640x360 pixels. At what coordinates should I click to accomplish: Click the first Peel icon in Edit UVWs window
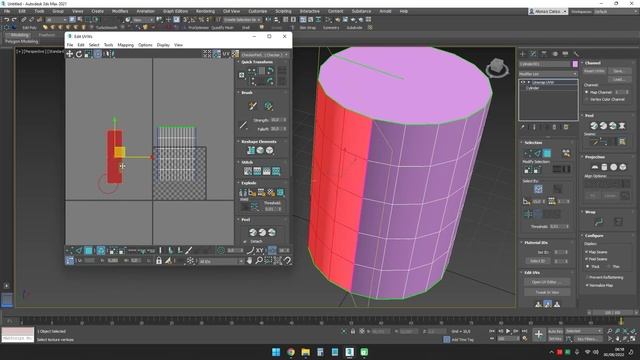(x=253, y=232)
